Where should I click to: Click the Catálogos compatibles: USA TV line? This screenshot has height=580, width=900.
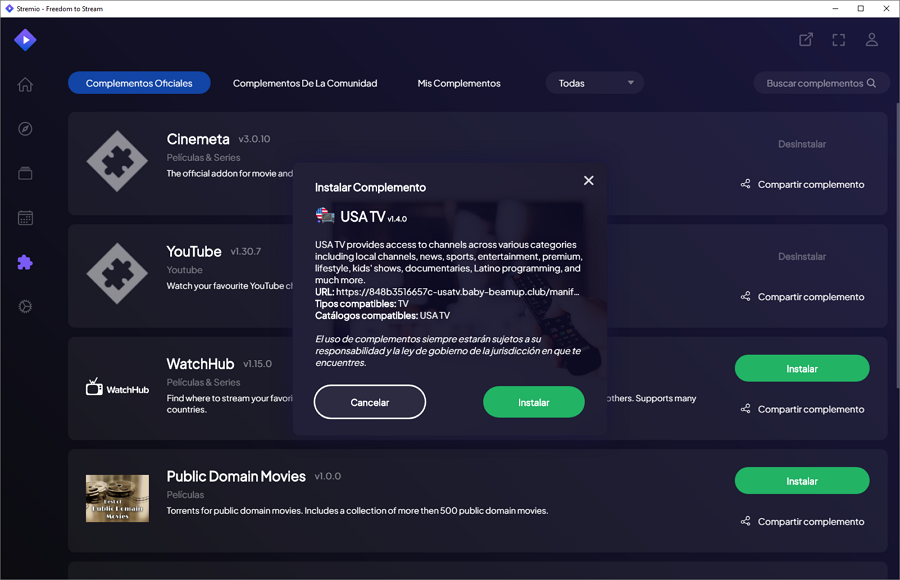pos(382,315)
